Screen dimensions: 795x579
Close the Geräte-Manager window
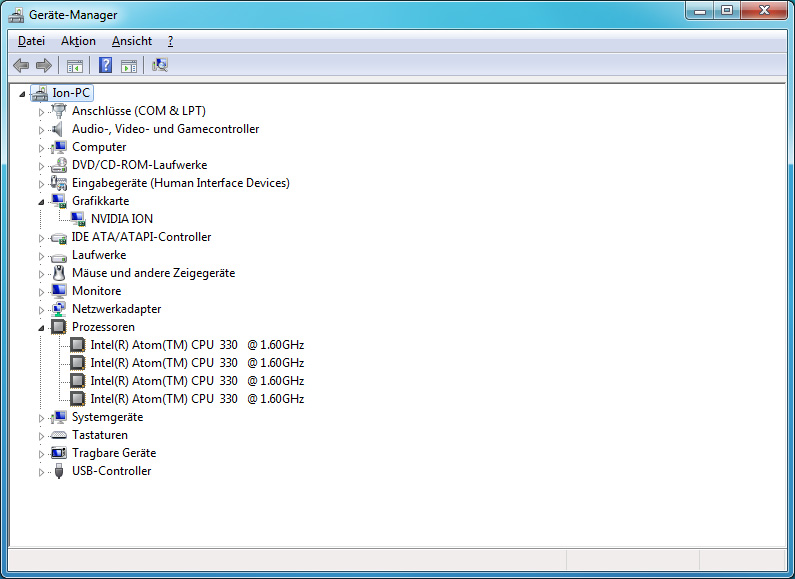(x=765, y=10)
